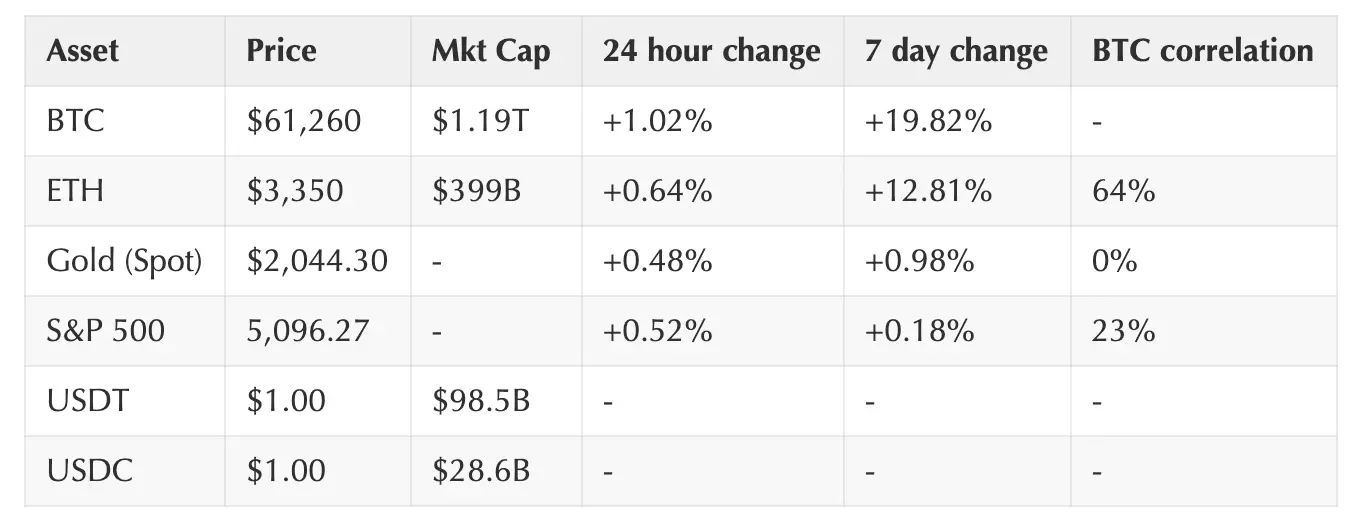This screenshot has width=1360, height=532.
Task: Select the $2,044.30 gold price
Action: point(317,261)
